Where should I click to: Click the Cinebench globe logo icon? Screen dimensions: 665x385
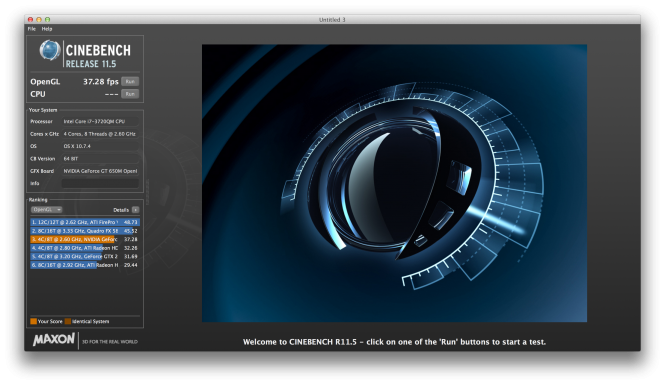click(x=50, y=50)
